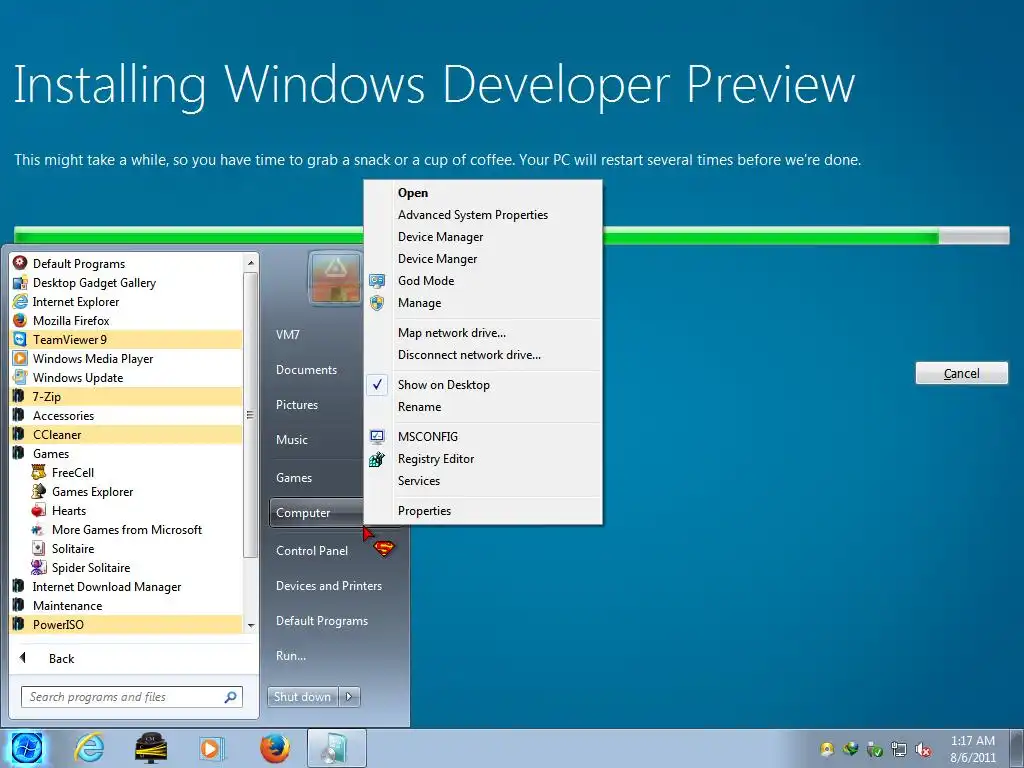1024x768 pixels.
Task: Open Documents link in Start menu
Action: (306, 370)
